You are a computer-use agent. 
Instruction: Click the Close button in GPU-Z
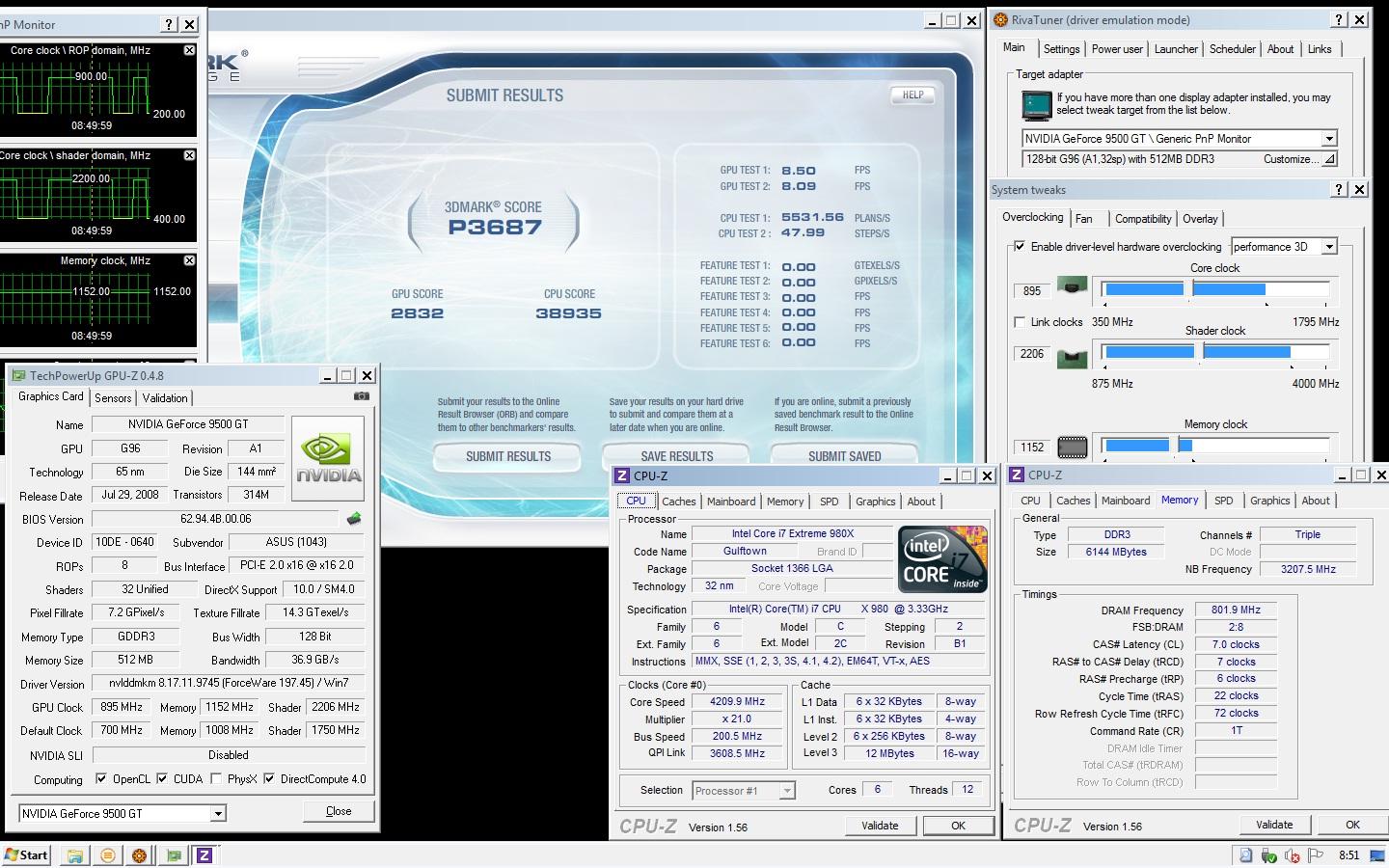339,811
